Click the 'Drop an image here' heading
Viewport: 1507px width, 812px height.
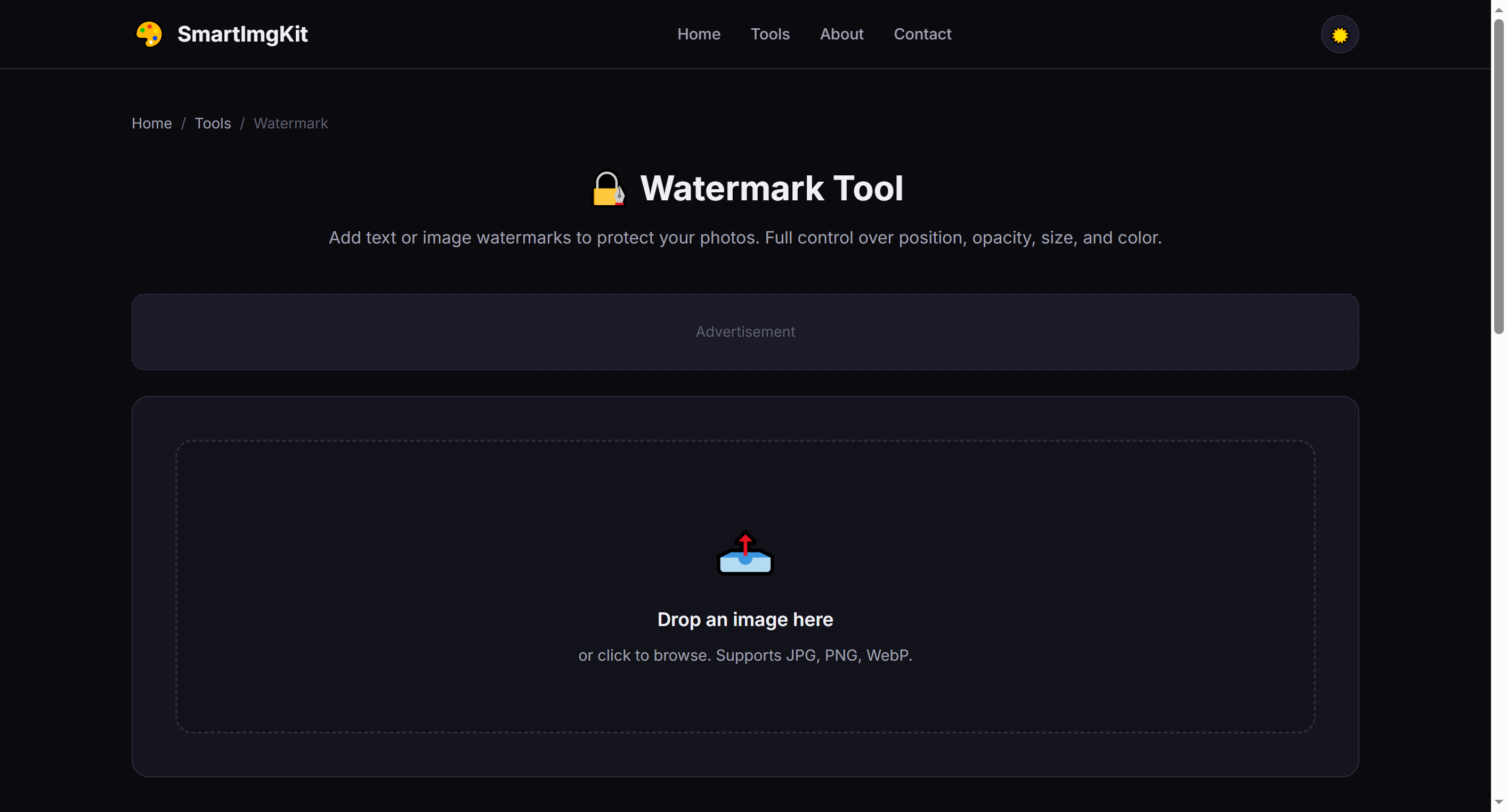coord(746,619)
